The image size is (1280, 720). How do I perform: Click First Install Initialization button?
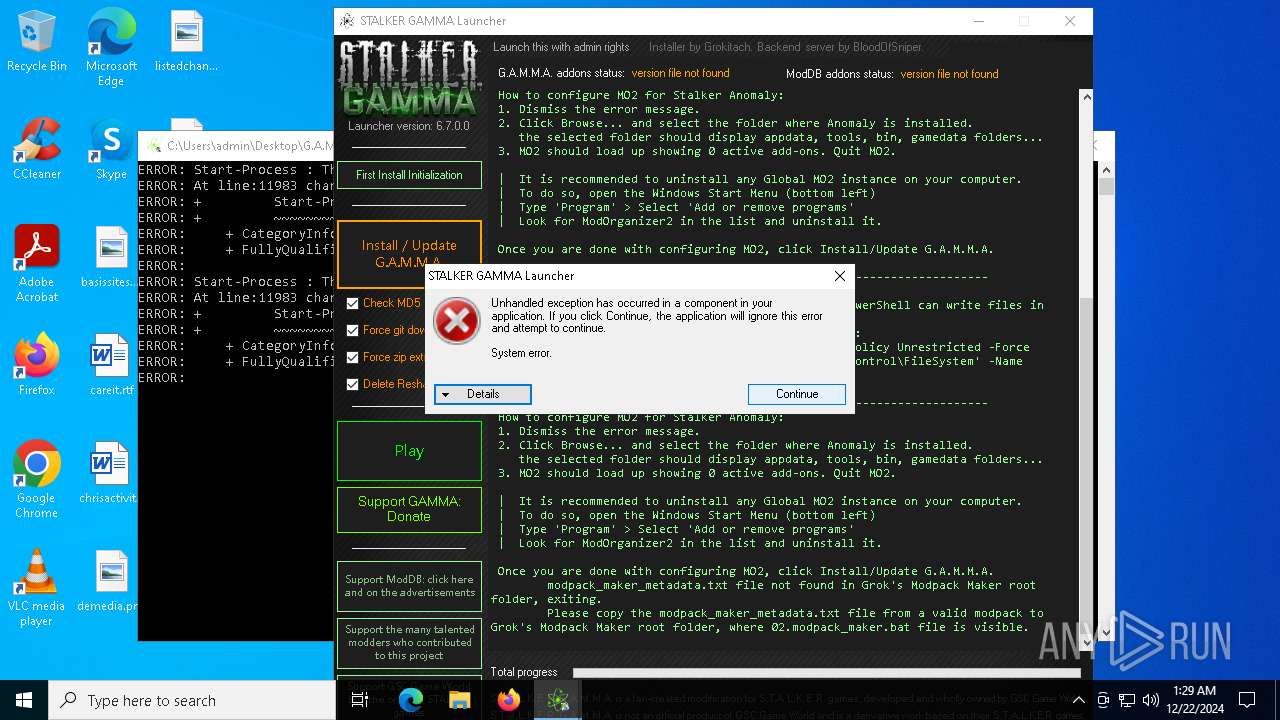[x=409, y=175]
